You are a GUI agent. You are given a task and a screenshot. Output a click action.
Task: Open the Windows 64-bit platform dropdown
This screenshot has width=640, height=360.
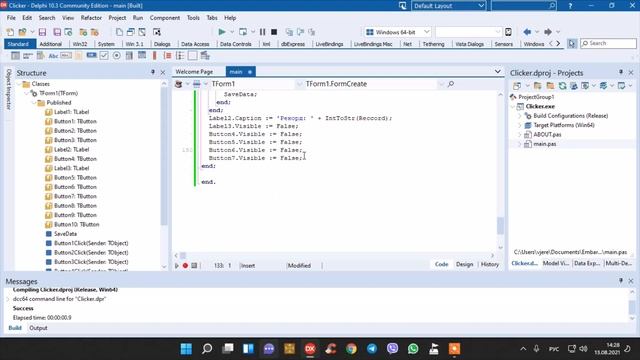[427, 32]
